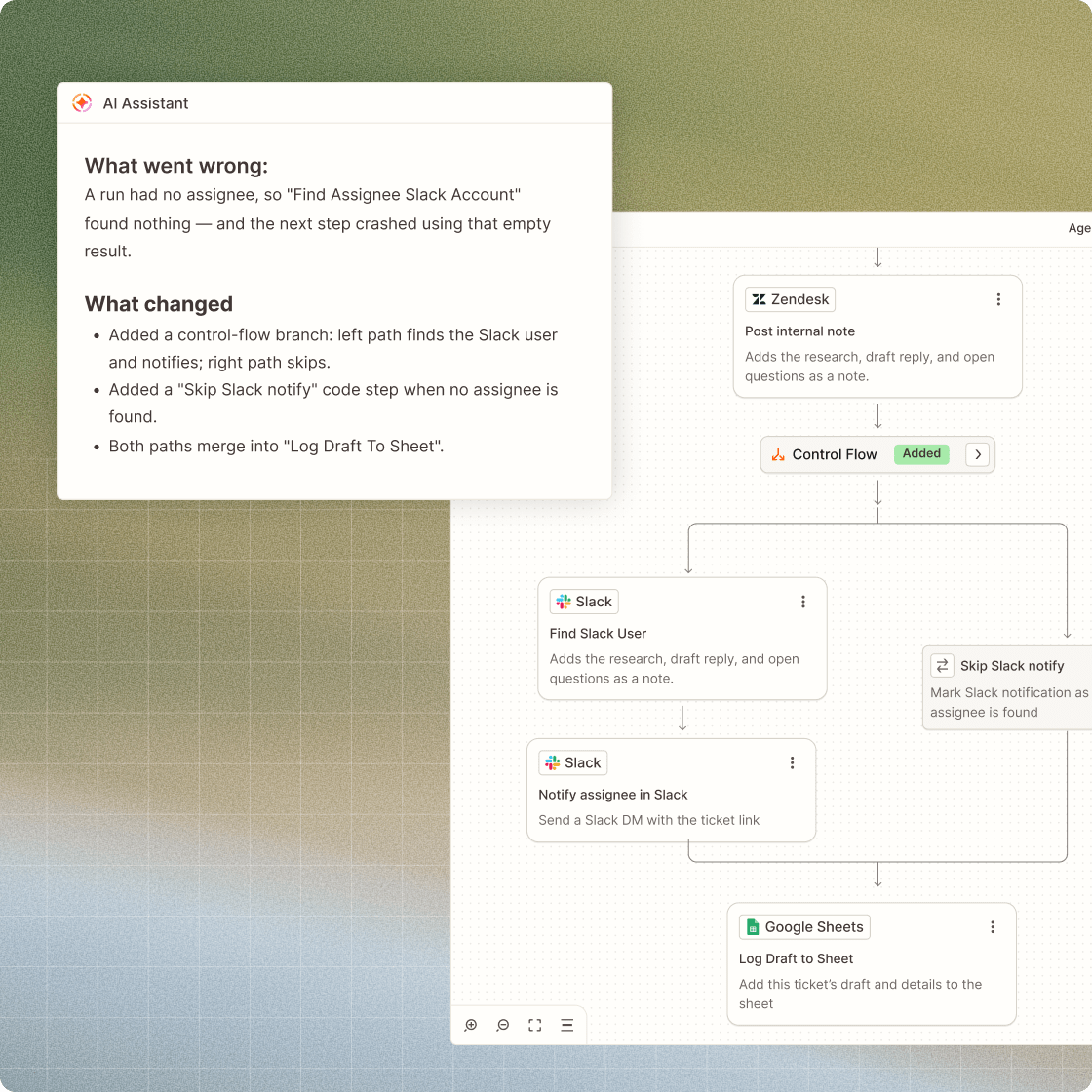The width and height of the screenshot is (1092, 1092).
Task: Click the Zendesk note description text
Action: click(869, 367)
